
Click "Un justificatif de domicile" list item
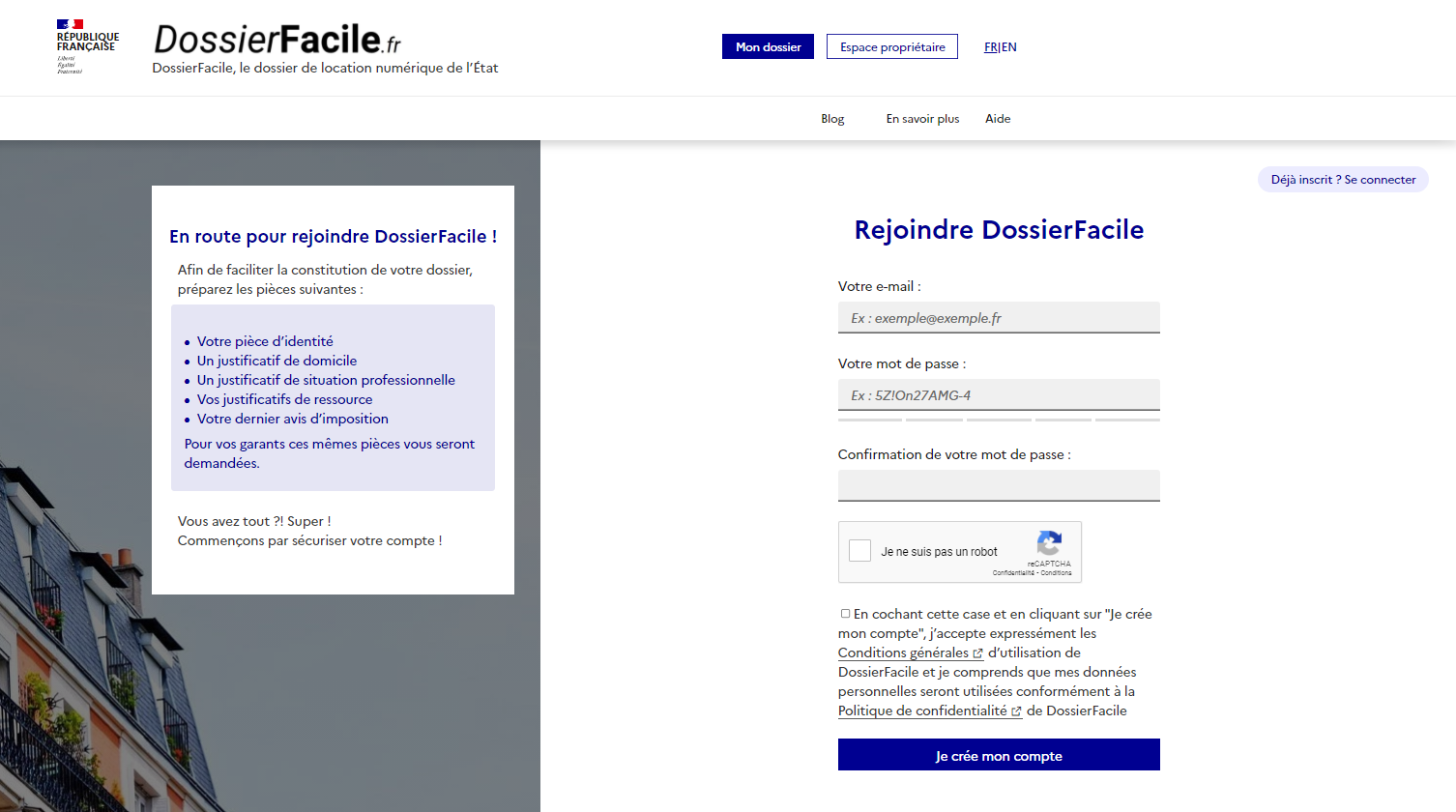pyautogui.click(x=277, y=361)
